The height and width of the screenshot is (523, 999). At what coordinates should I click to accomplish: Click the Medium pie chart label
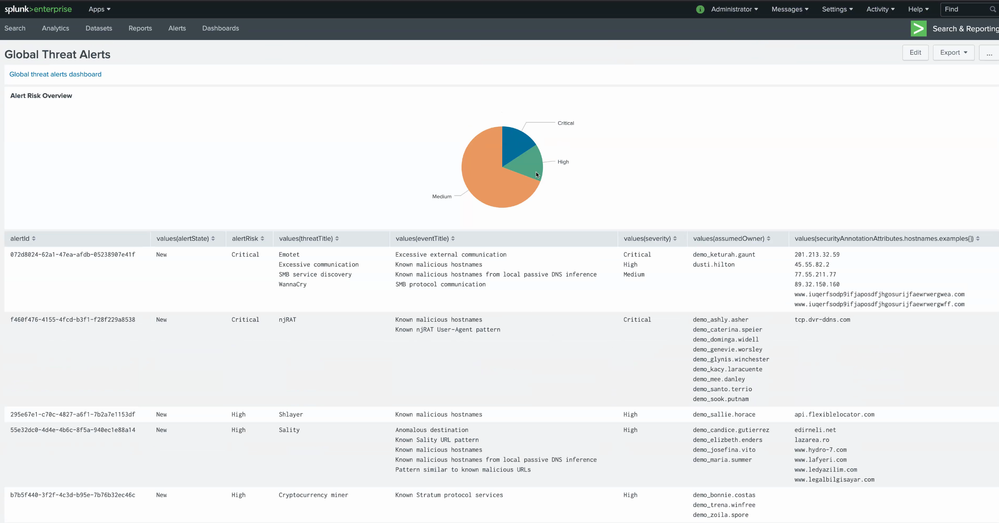coord(442,197)
